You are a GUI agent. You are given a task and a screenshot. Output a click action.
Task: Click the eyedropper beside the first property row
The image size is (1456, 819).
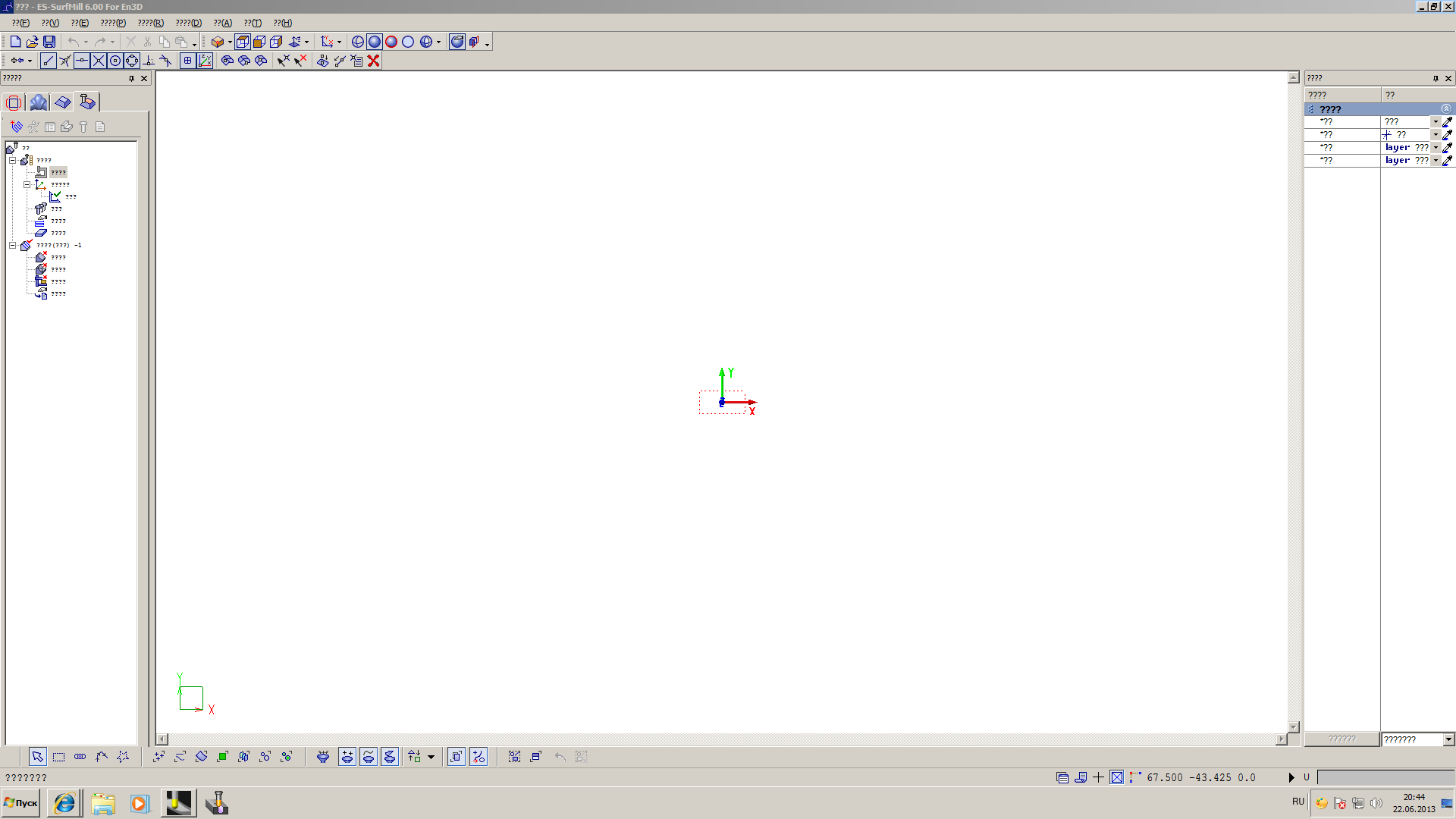coord(1447,121)
